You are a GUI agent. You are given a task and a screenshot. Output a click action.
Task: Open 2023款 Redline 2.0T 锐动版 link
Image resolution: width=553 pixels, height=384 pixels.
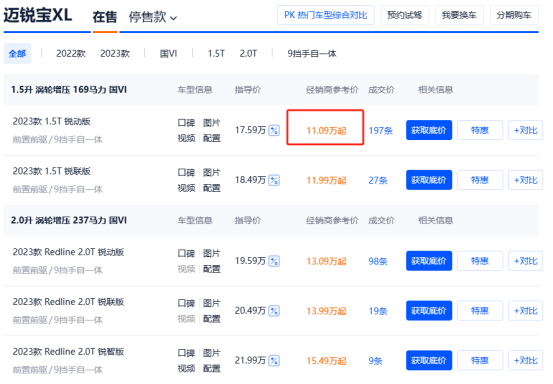pos(68,252)
